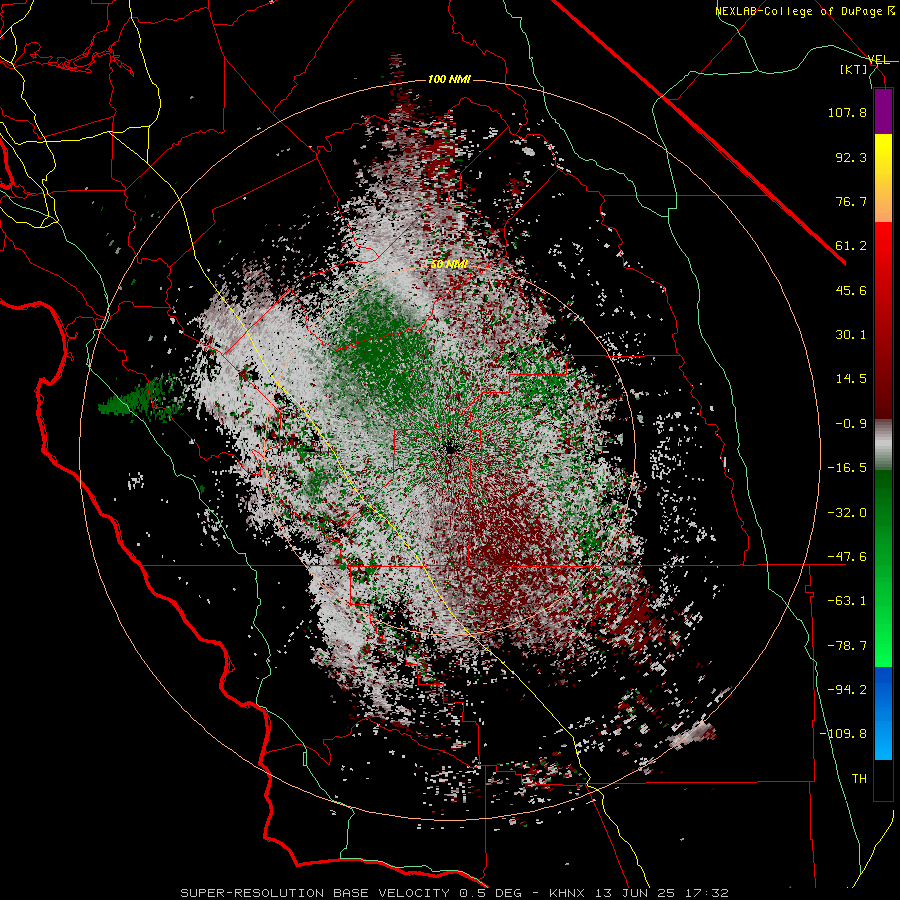Screen dimensions: 900x900
Task: Click the 30.1 velocity scale value
Action: coord(851,335)
